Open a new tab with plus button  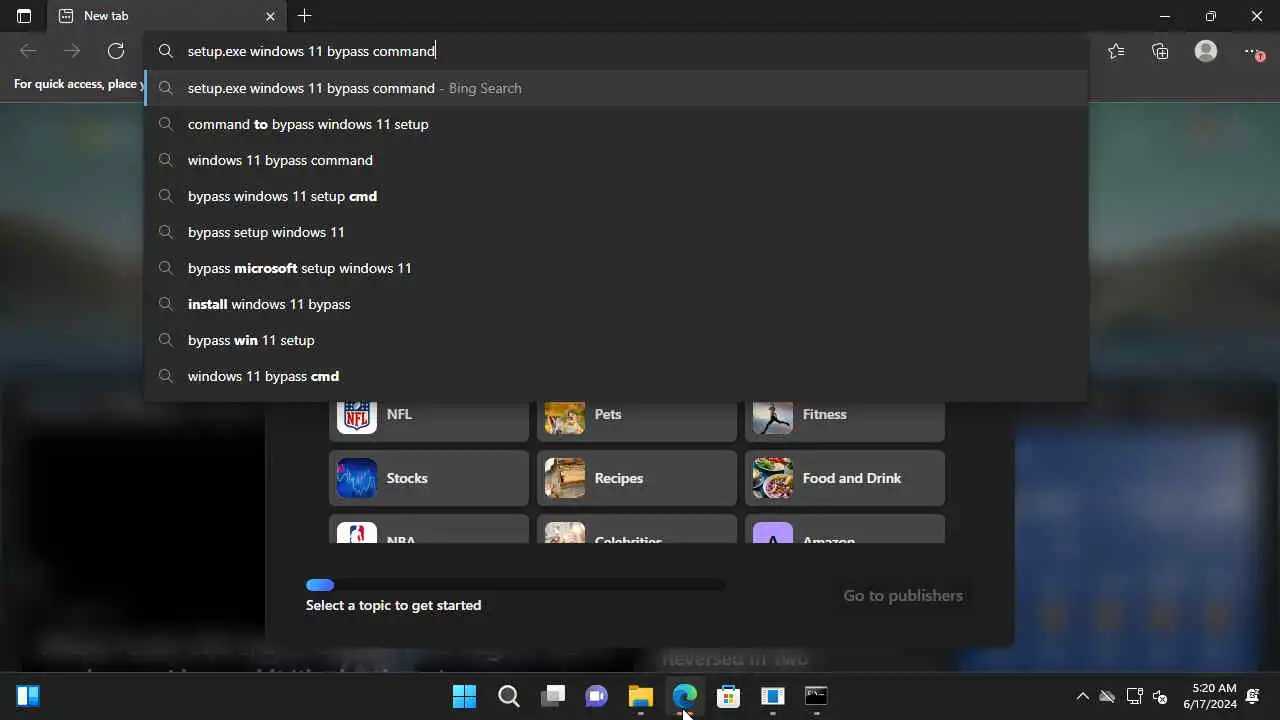coord(305,16)
